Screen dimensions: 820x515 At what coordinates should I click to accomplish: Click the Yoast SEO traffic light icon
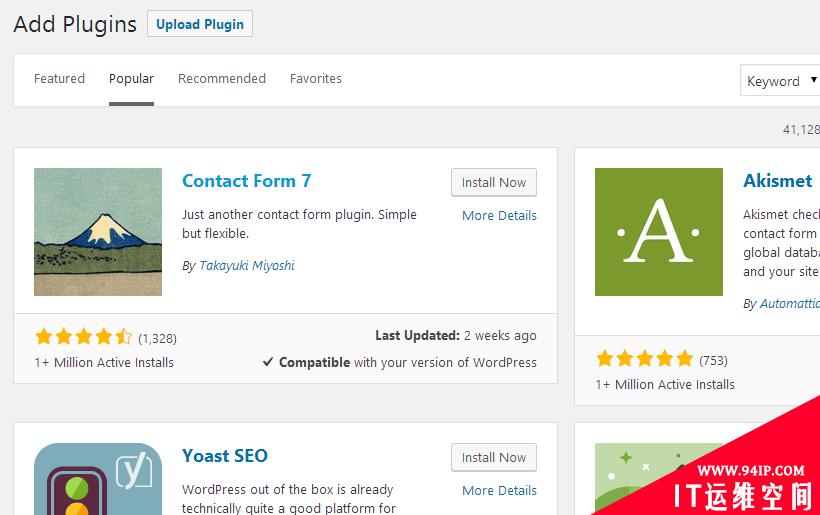point(98,479)
